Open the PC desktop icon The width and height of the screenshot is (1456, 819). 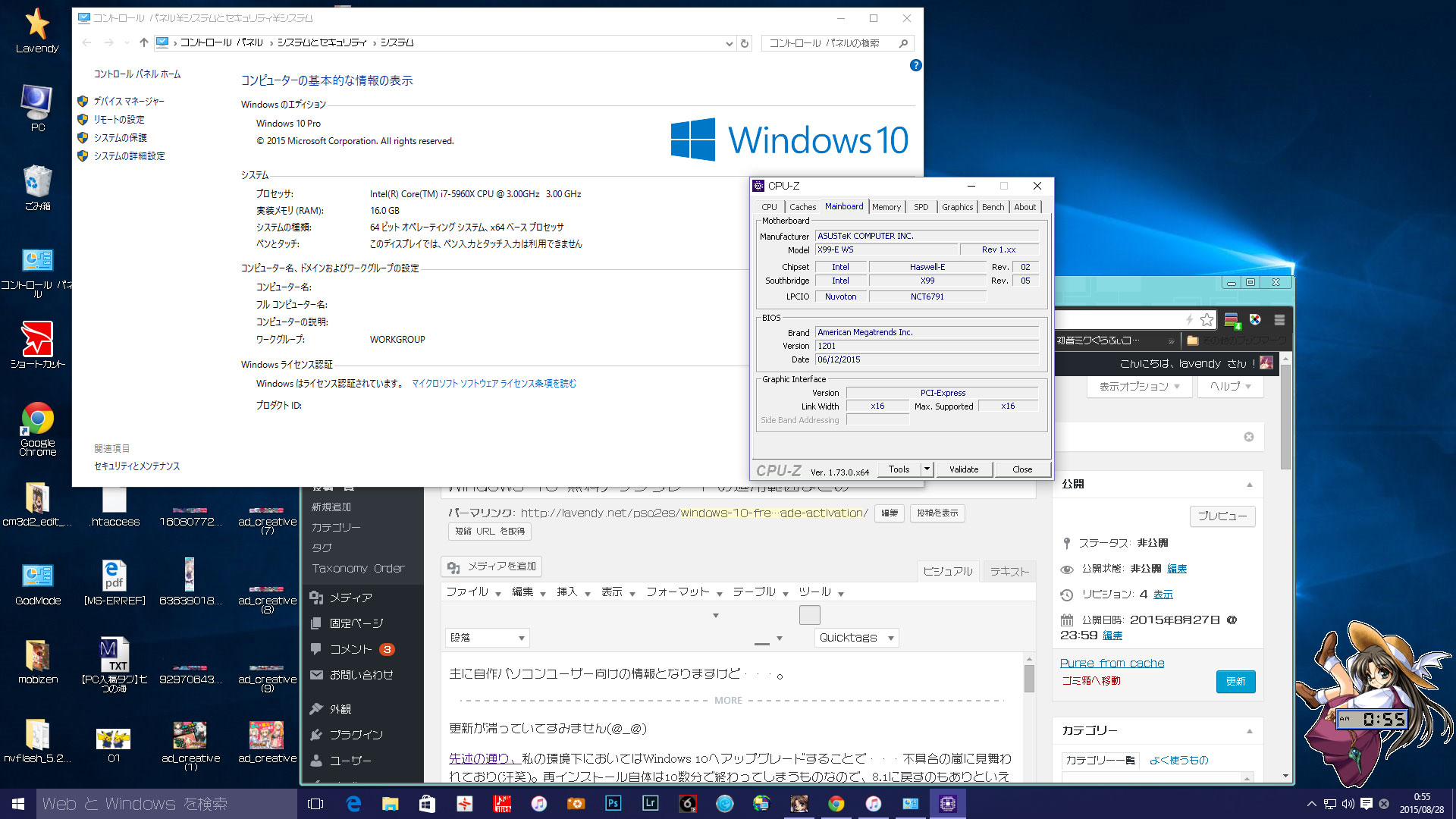pyautogui.click(x=37, y=108)
